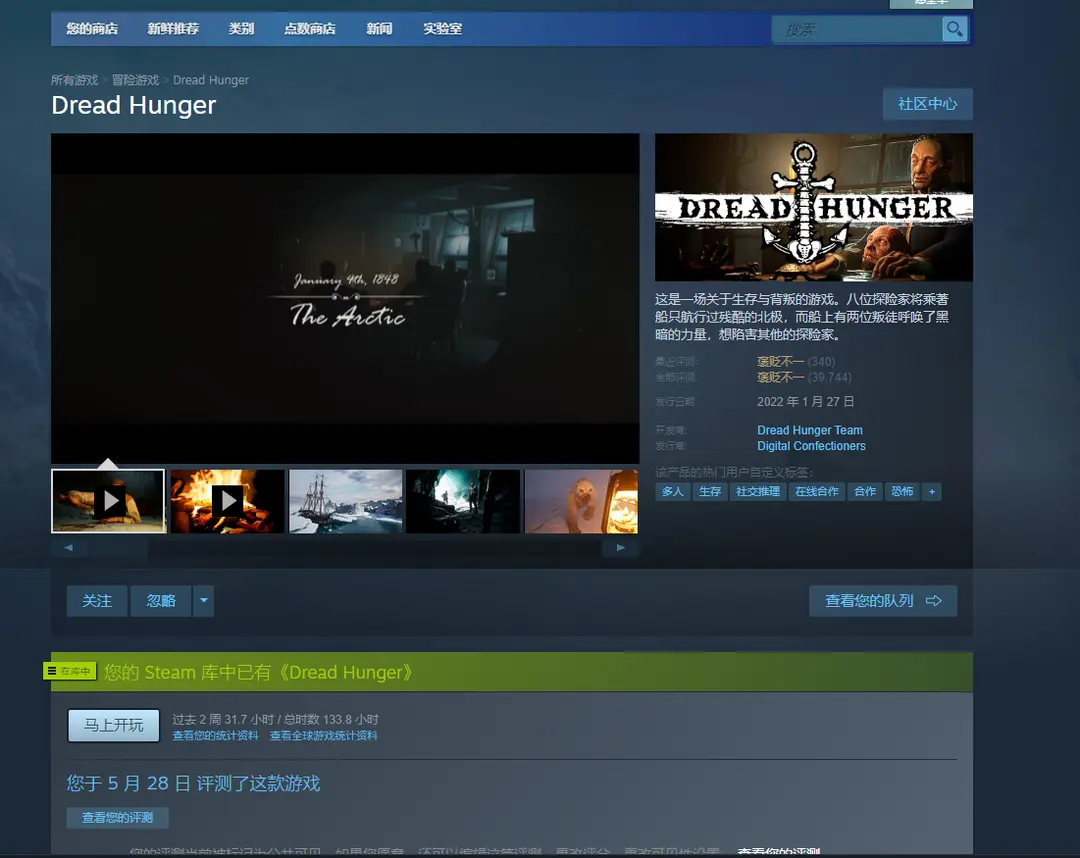Viewport: 1080px width, 858px height.
Task: Open the 新闻 tab
Action: pyautogui.click(x=380, y=29)
